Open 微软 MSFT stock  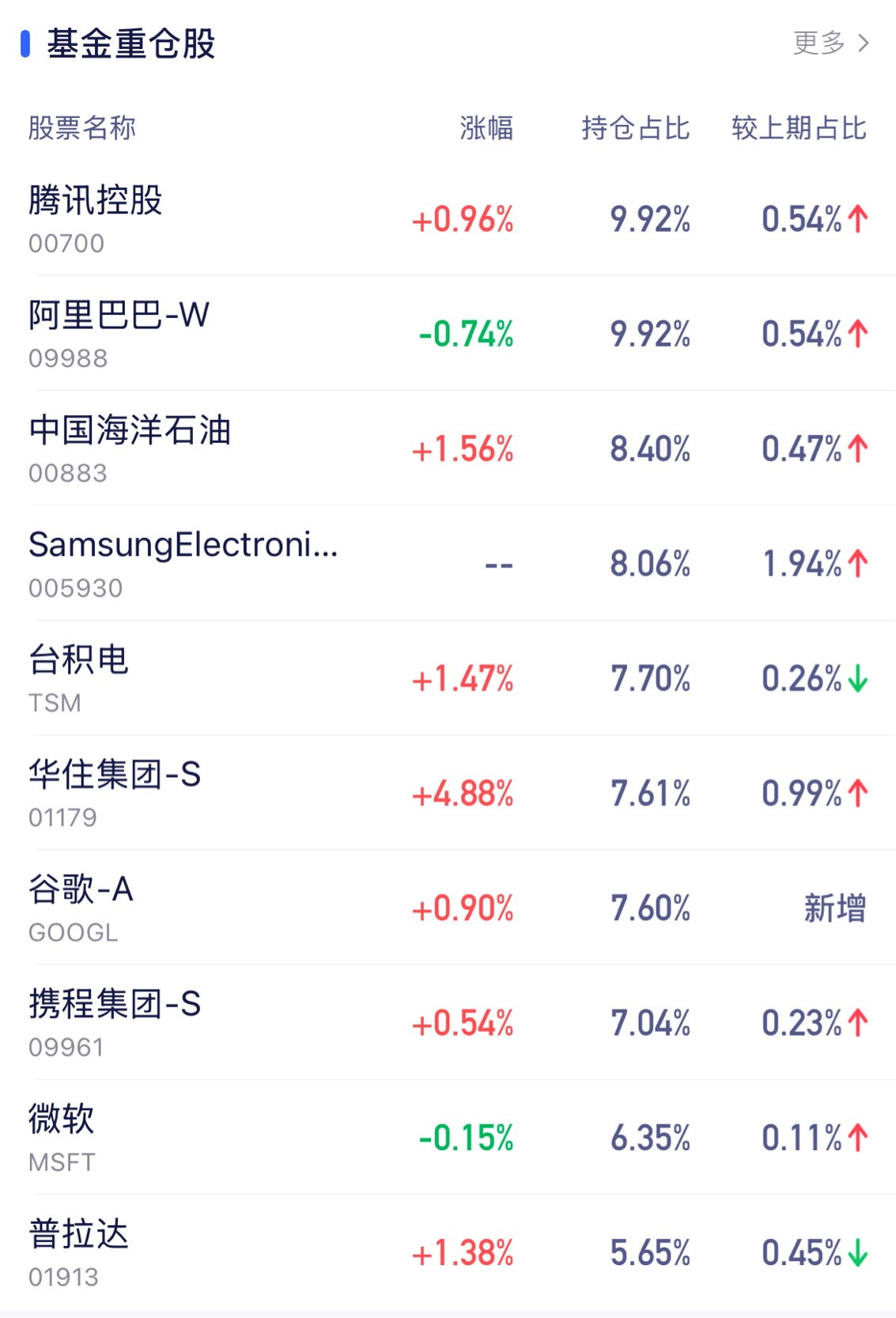(62, 1119)
